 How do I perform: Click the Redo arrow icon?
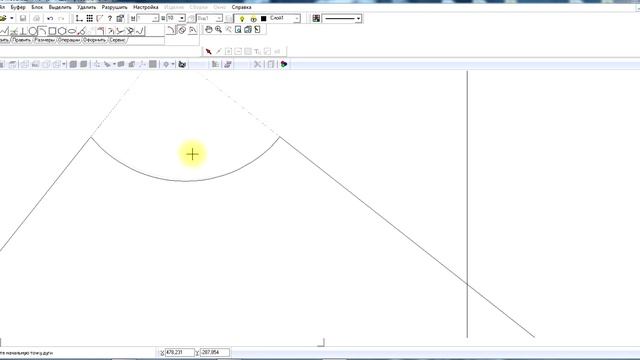click(x=61, y=18)
